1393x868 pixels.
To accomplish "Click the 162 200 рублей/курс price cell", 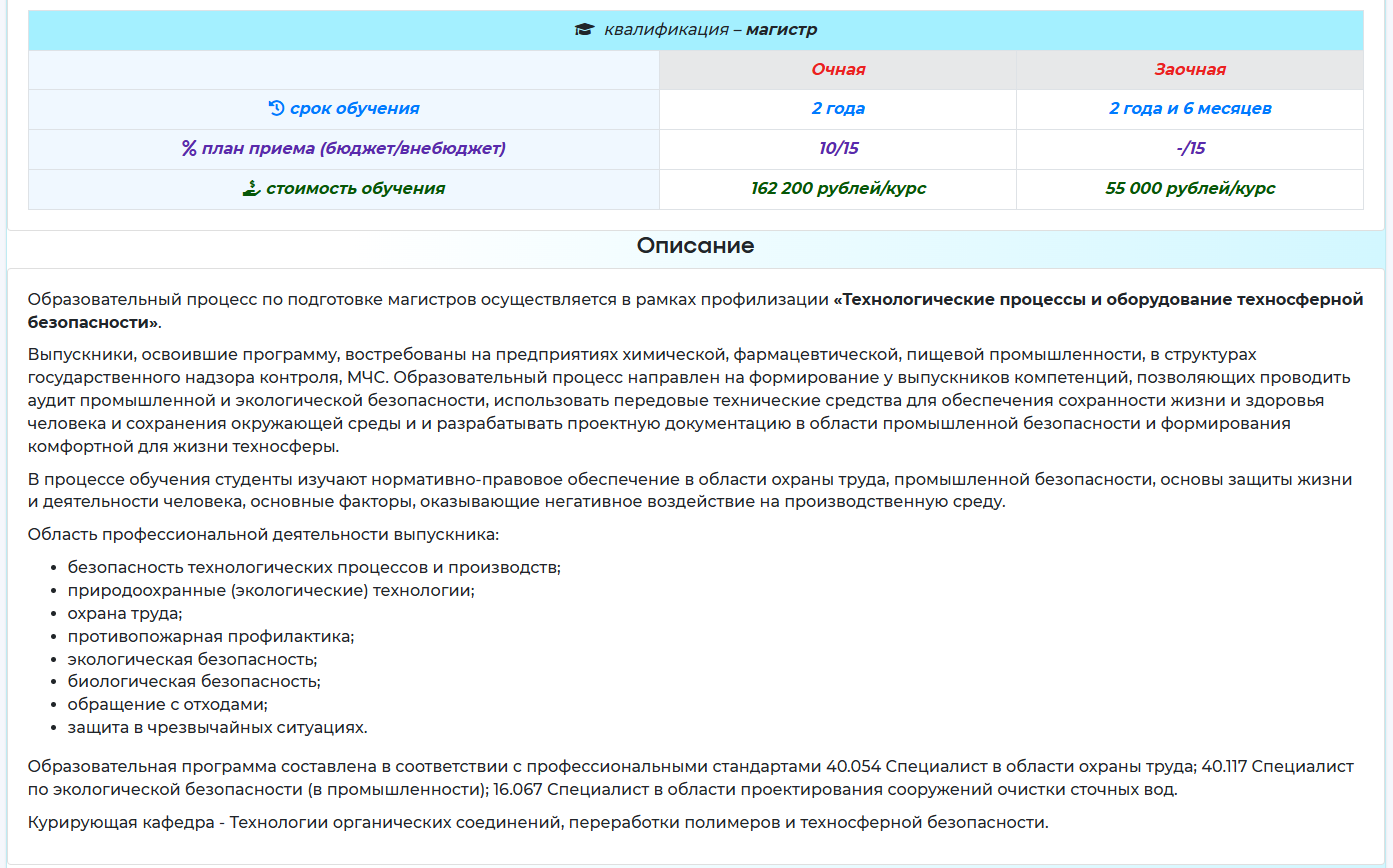I will tap(838, 189).
